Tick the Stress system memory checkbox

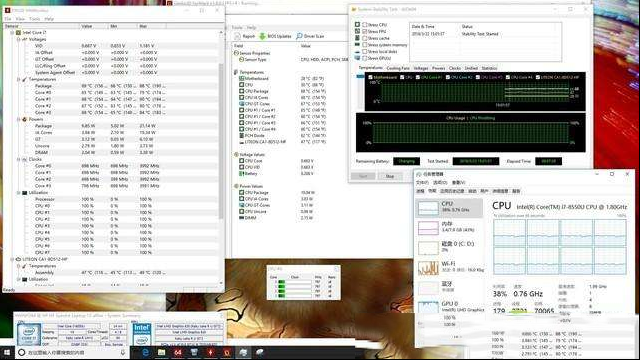365,45
